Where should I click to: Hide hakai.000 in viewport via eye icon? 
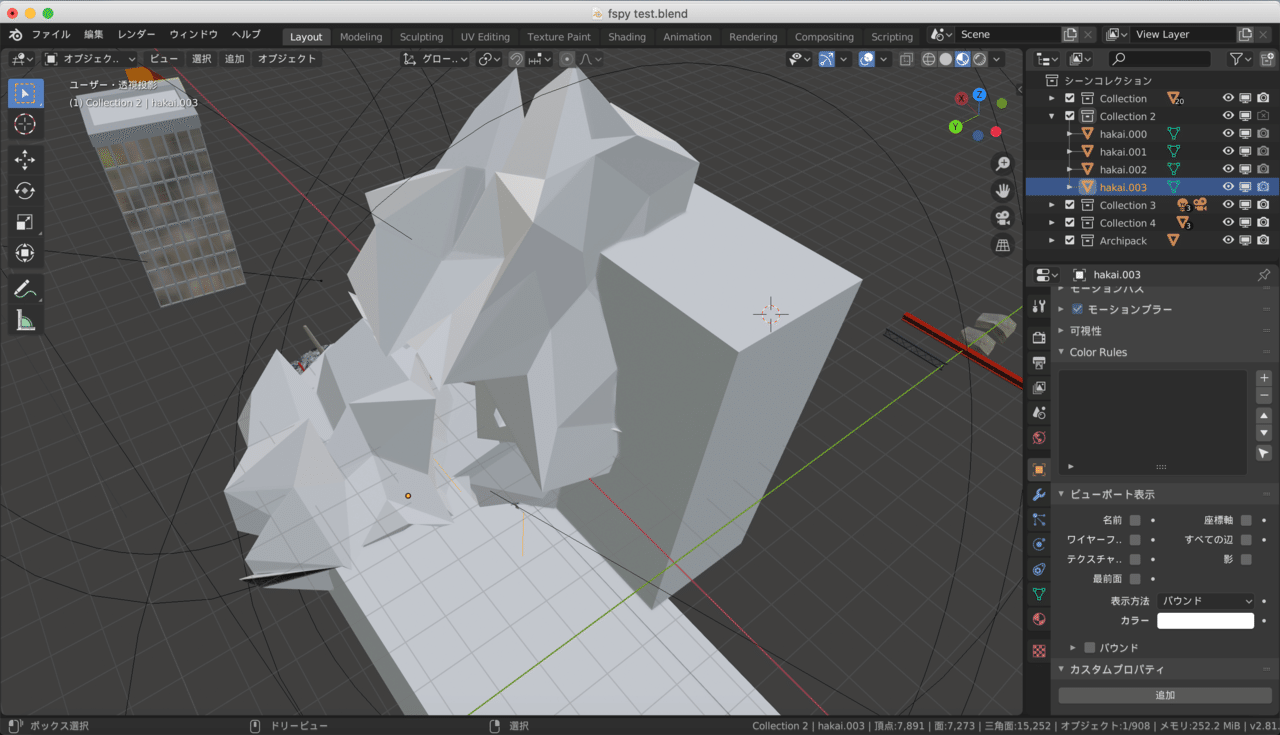click(1228, 134)
